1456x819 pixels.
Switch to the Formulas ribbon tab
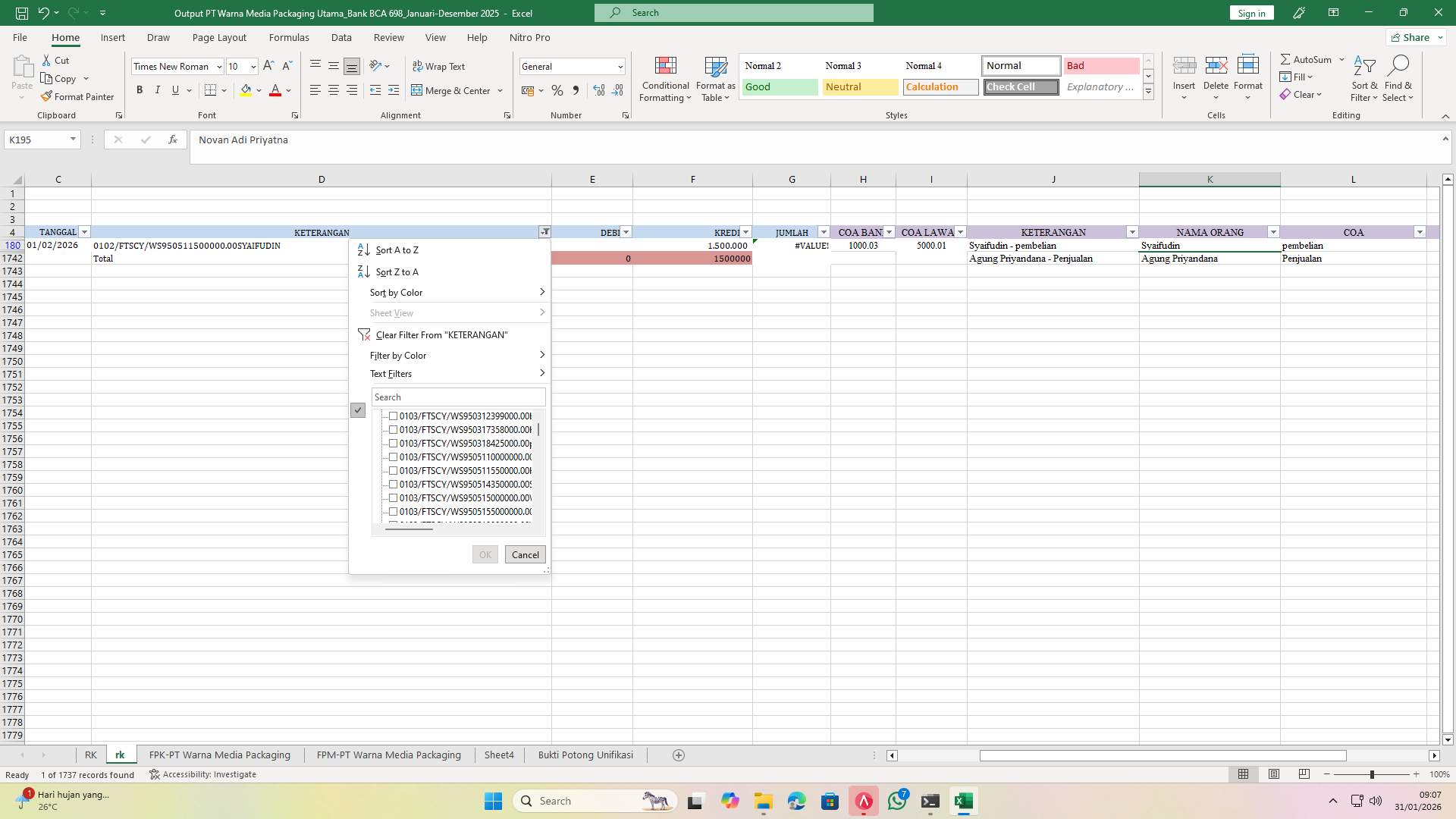(x=289, y=37)
